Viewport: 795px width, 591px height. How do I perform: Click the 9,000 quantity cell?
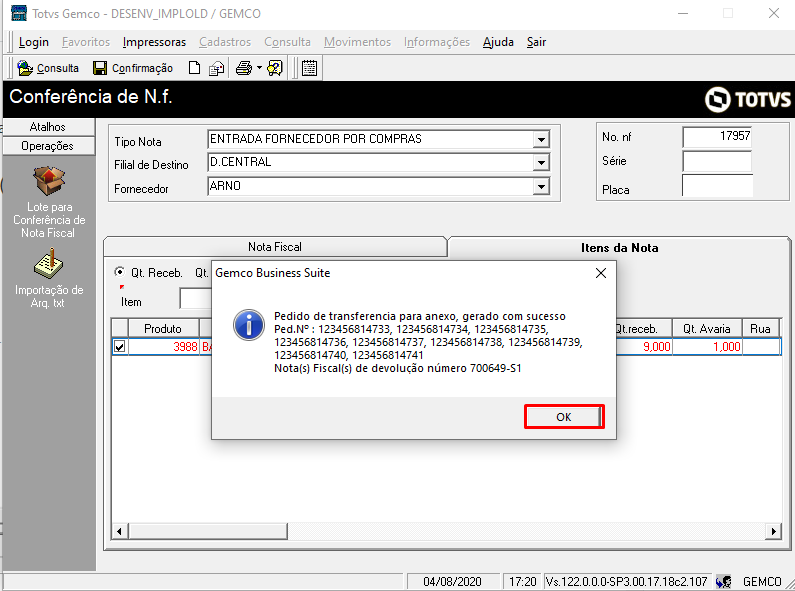[644, 347]
